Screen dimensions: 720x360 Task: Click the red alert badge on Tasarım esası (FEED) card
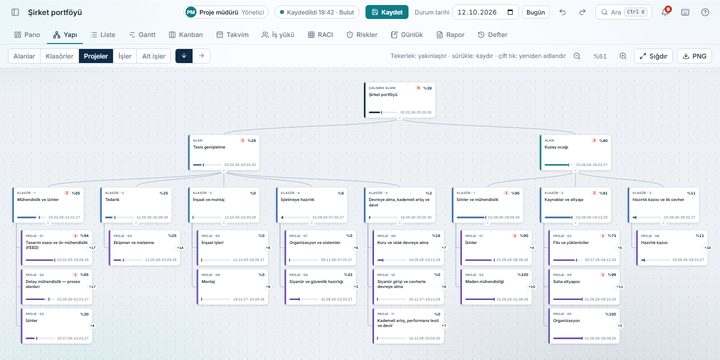coord(75,236)
